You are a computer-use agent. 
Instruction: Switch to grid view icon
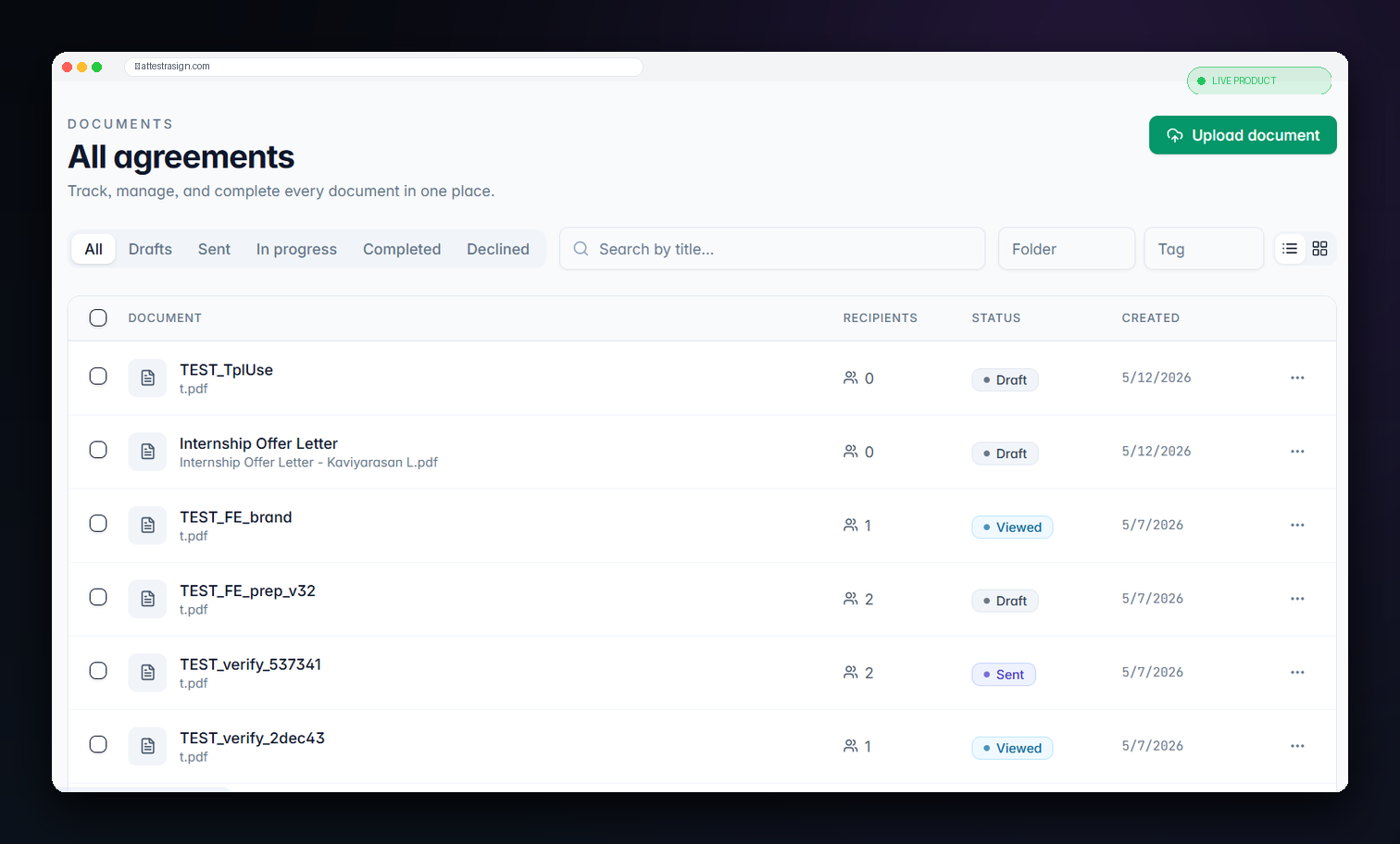1319,248
